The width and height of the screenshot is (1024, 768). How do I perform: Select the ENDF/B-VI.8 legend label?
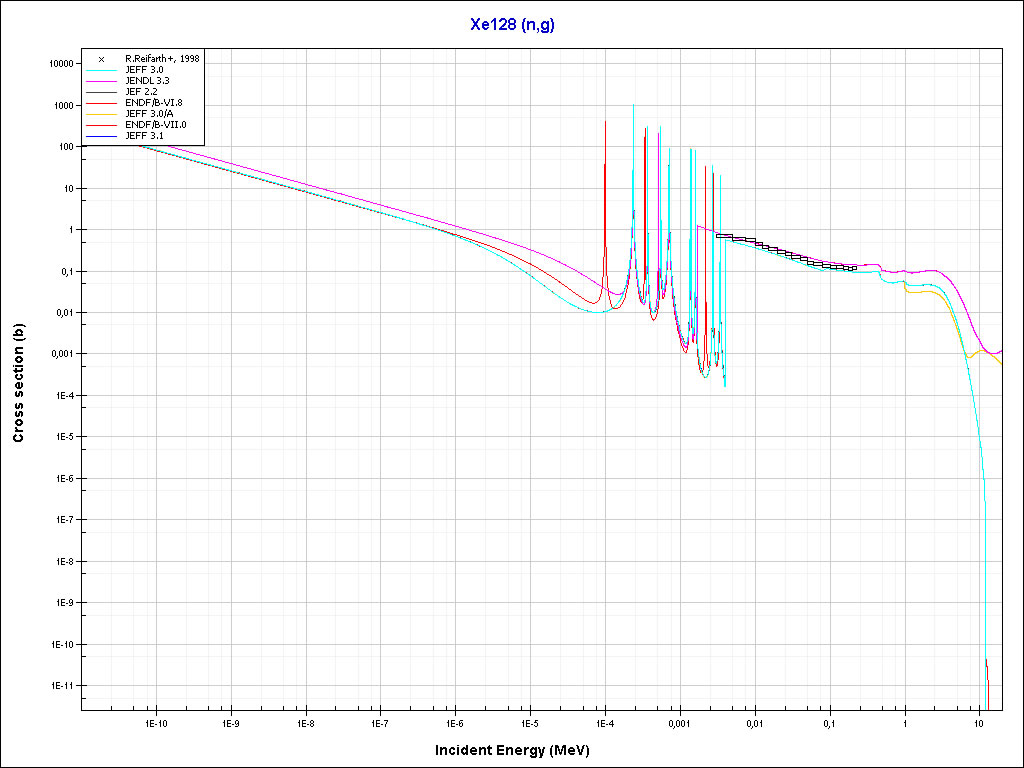pos(153,103)
